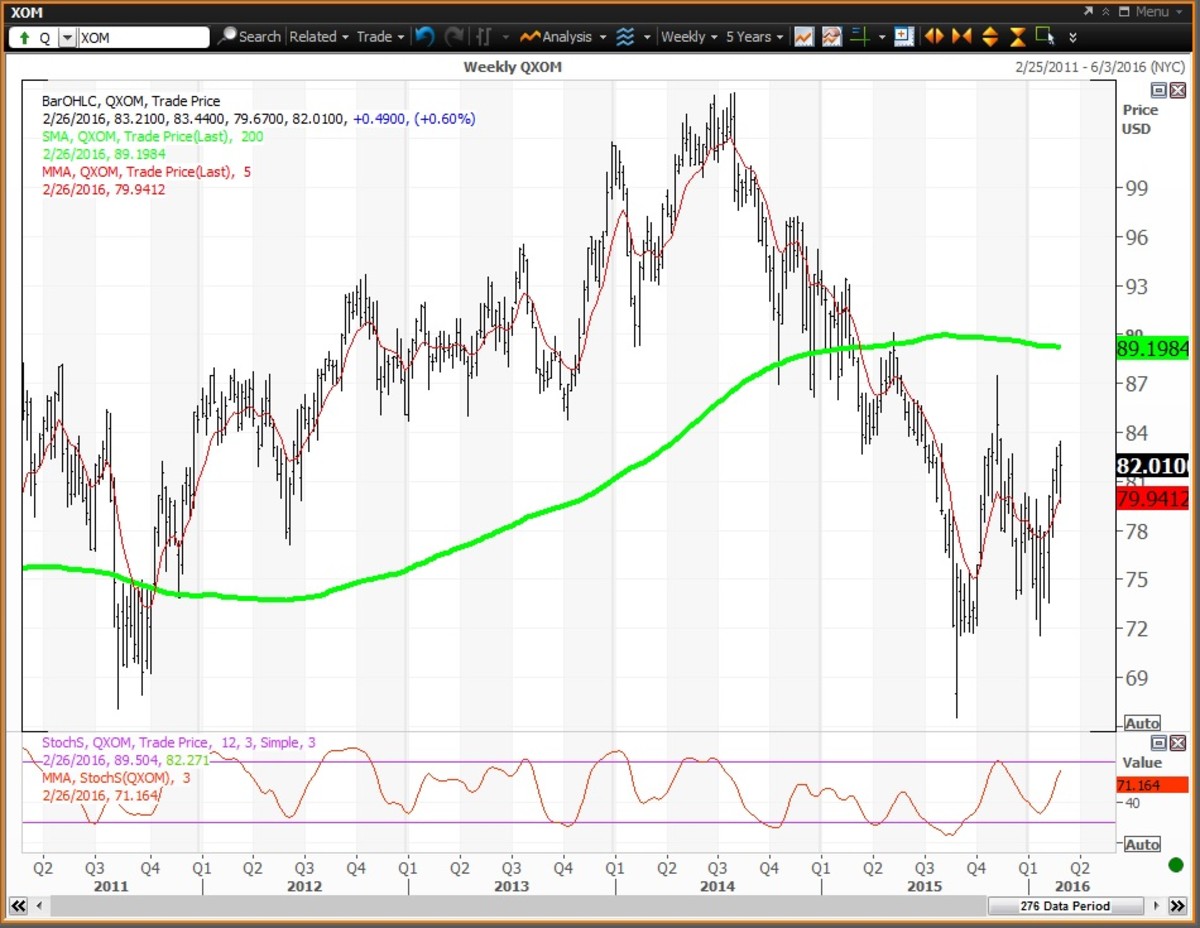Click the Undo arrow icon
Screen dimensions: 1200x928
click(x=424, y=36)
